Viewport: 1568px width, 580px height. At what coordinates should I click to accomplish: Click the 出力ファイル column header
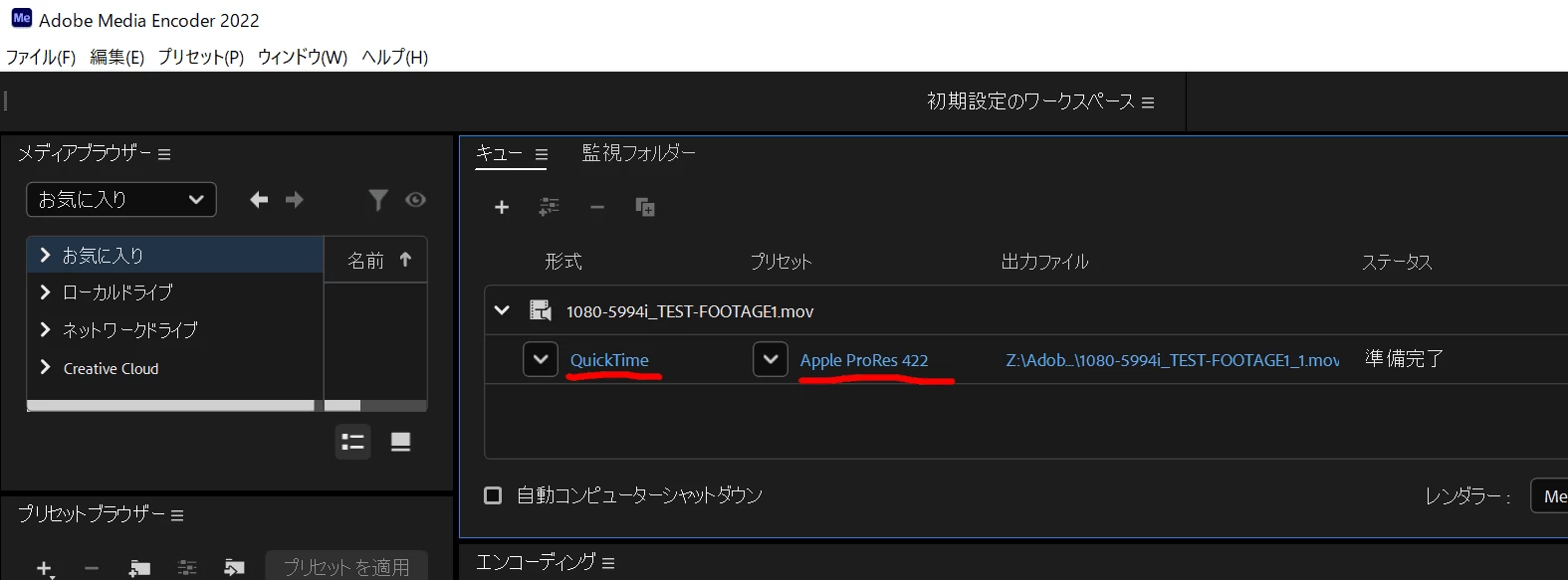[x=1044, y=262]
